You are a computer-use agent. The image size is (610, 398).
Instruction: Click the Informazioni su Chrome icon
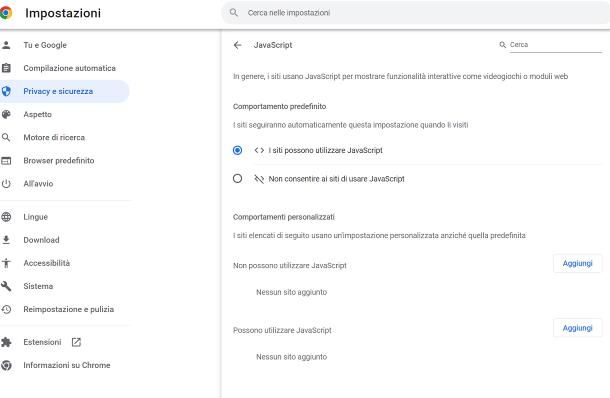(x=6, y=365)
